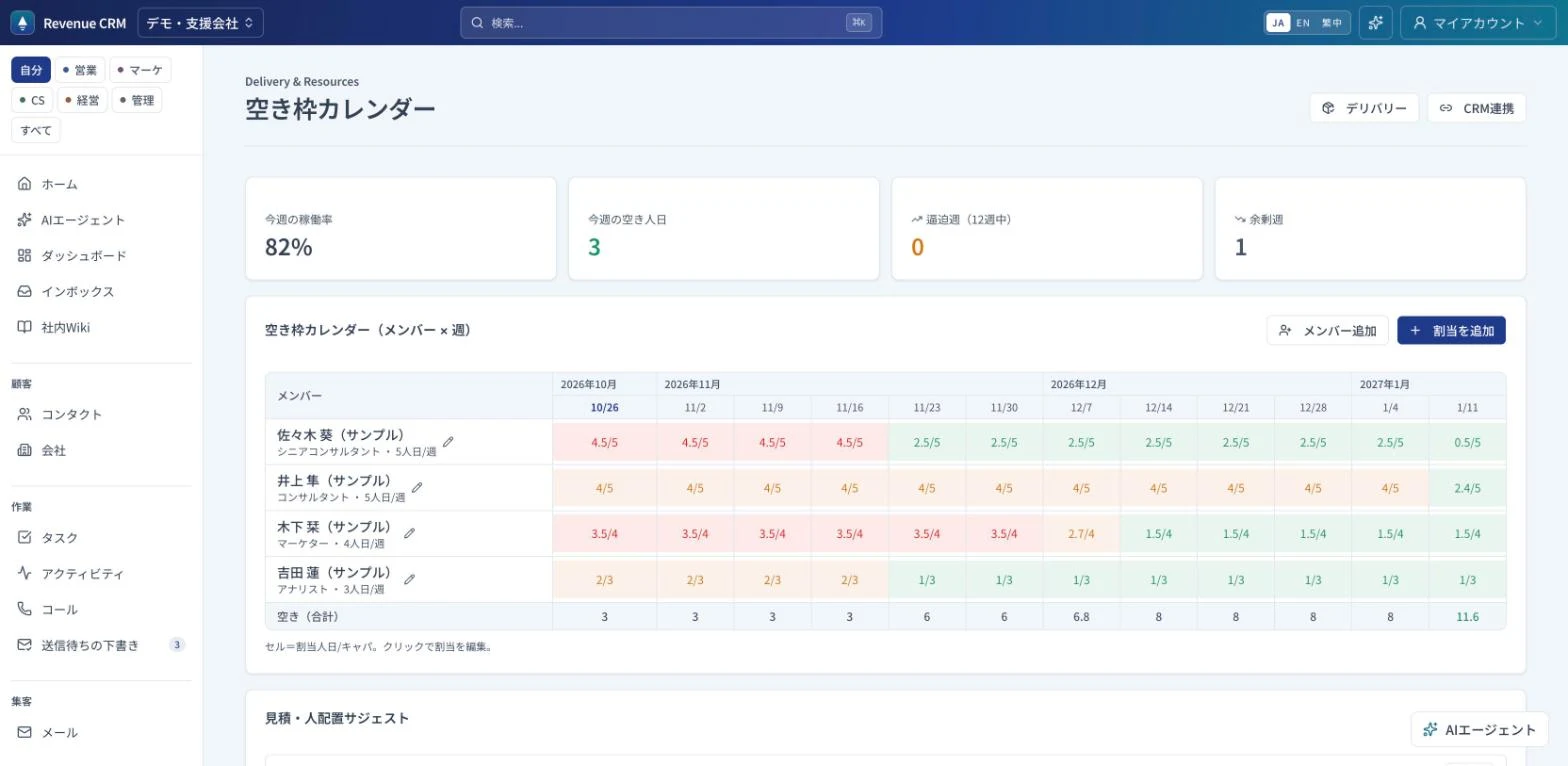Click the デリバリー button
The image size is (1568, 766).
click(x=1364, y=108)
